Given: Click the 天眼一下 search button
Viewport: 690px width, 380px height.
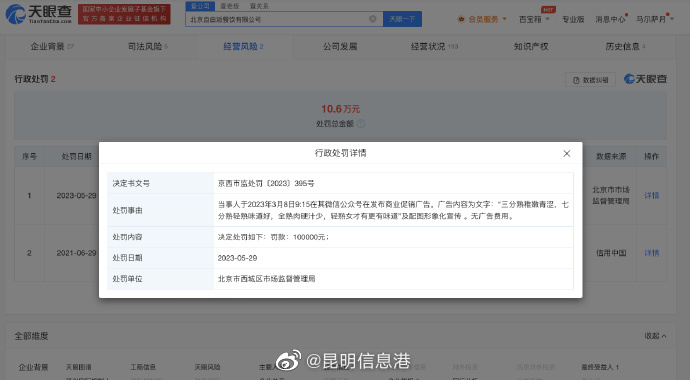Looking at the screenshot, I should coord(402,19).
